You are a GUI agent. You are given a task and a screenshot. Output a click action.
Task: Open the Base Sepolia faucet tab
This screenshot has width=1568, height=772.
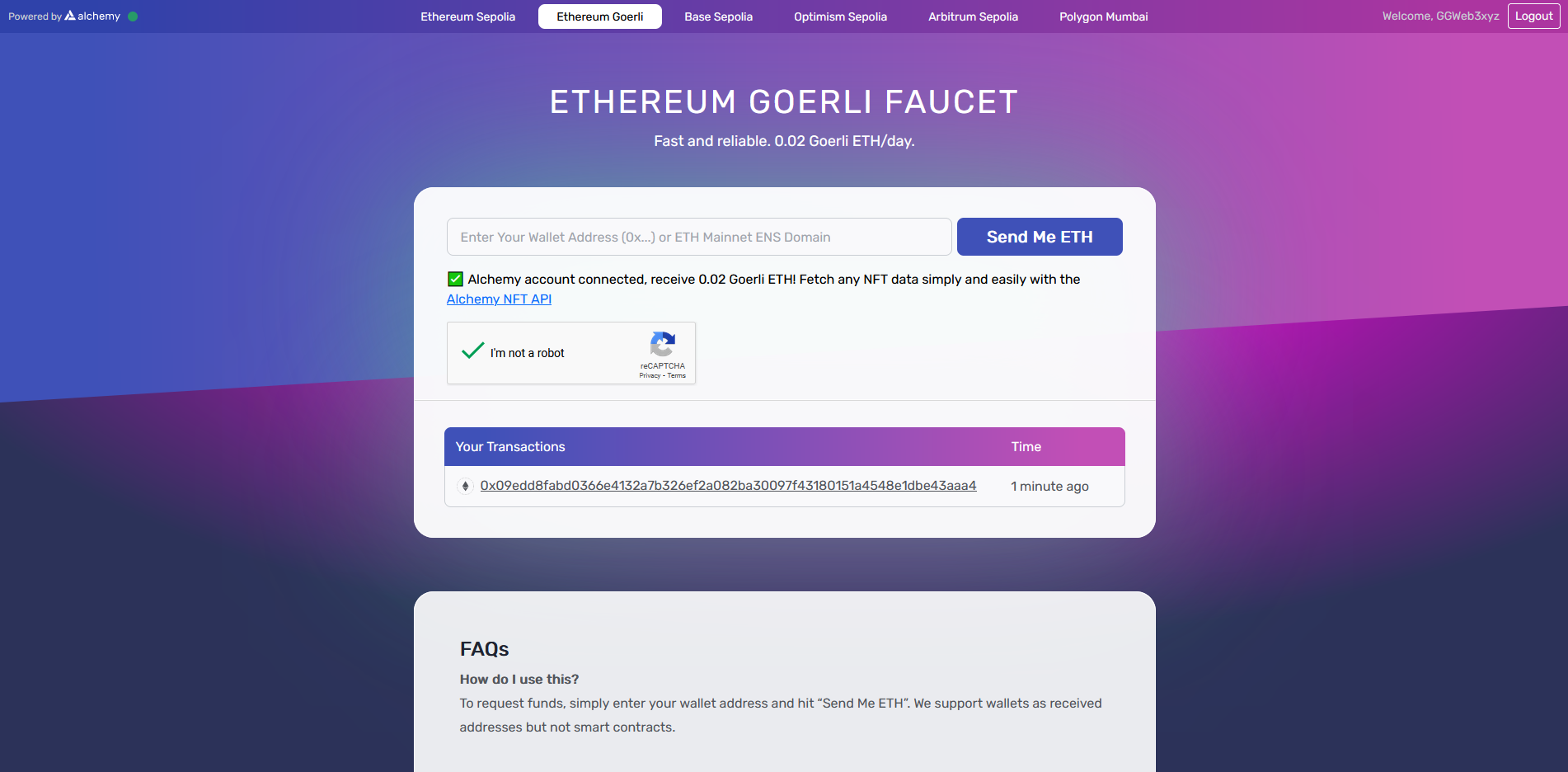point(718,16)
